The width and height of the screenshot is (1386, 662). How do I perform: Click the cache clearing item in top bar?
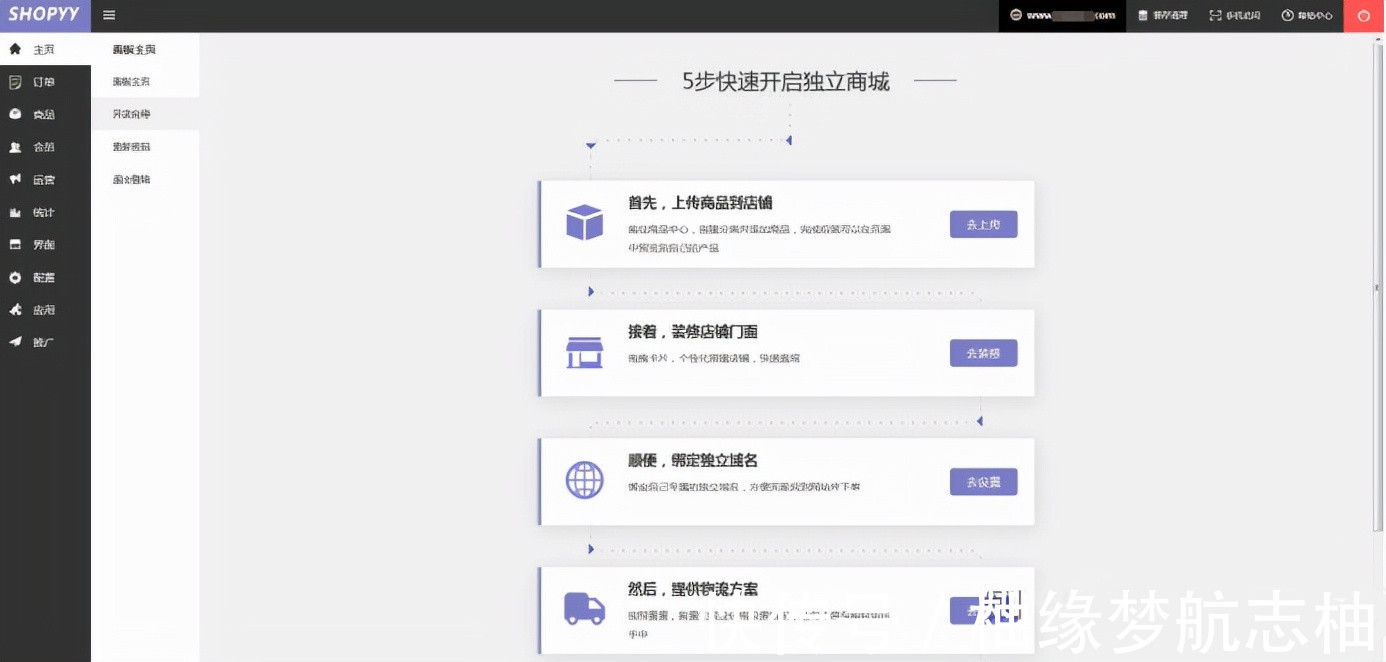click(x=1162, y=16)
